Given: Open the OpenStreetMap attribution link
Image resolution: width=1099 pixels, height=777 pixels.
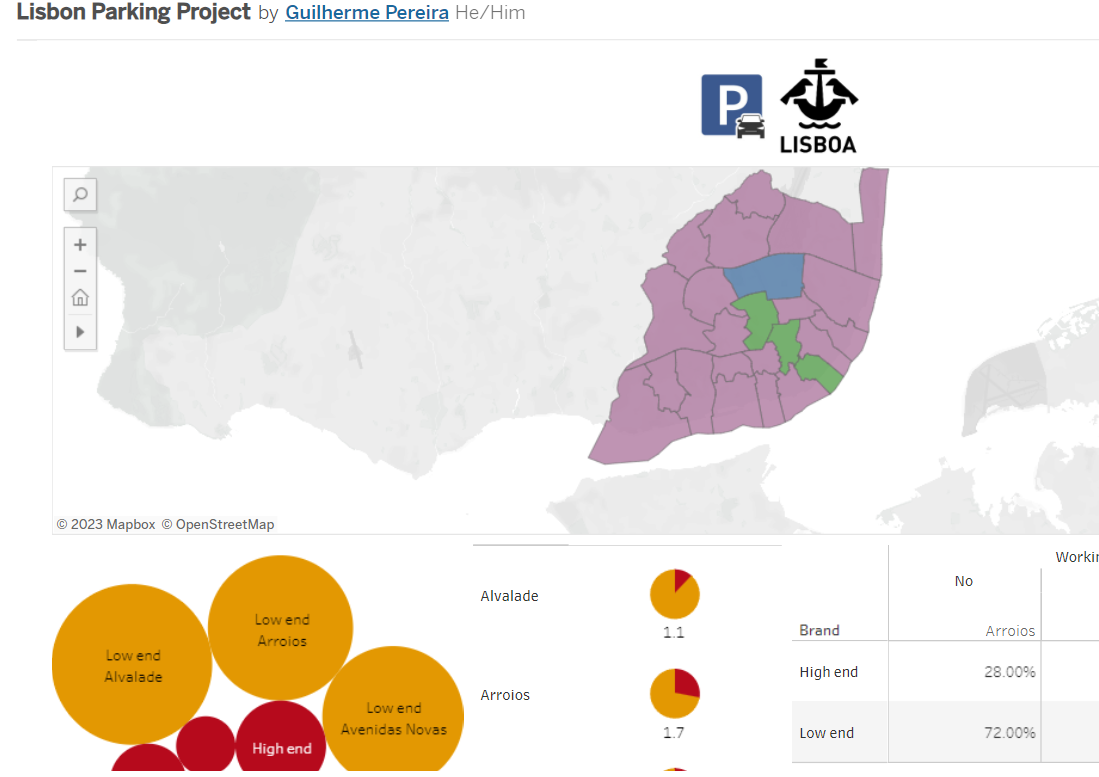Looking at the screenshot, I should [x=218, y=524].
